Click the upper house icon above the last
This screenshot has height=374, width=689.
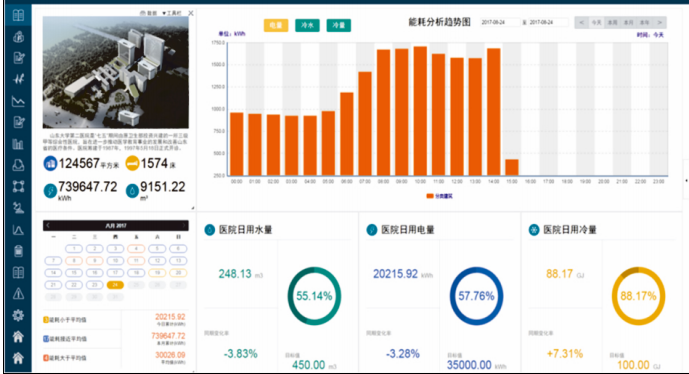18,337
